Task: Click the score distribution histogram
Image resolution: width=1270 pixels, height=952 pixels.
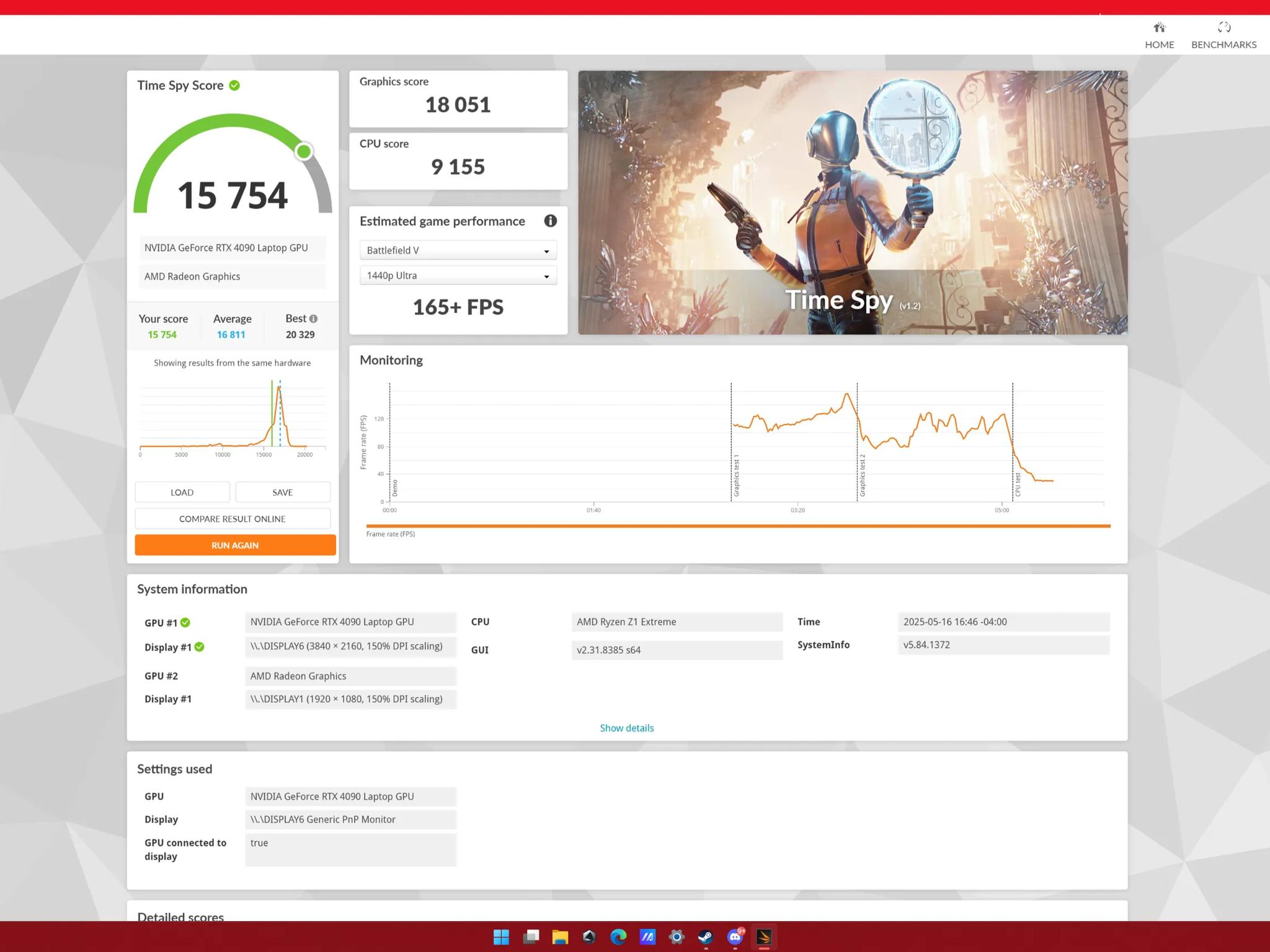Action: [233, 415]
